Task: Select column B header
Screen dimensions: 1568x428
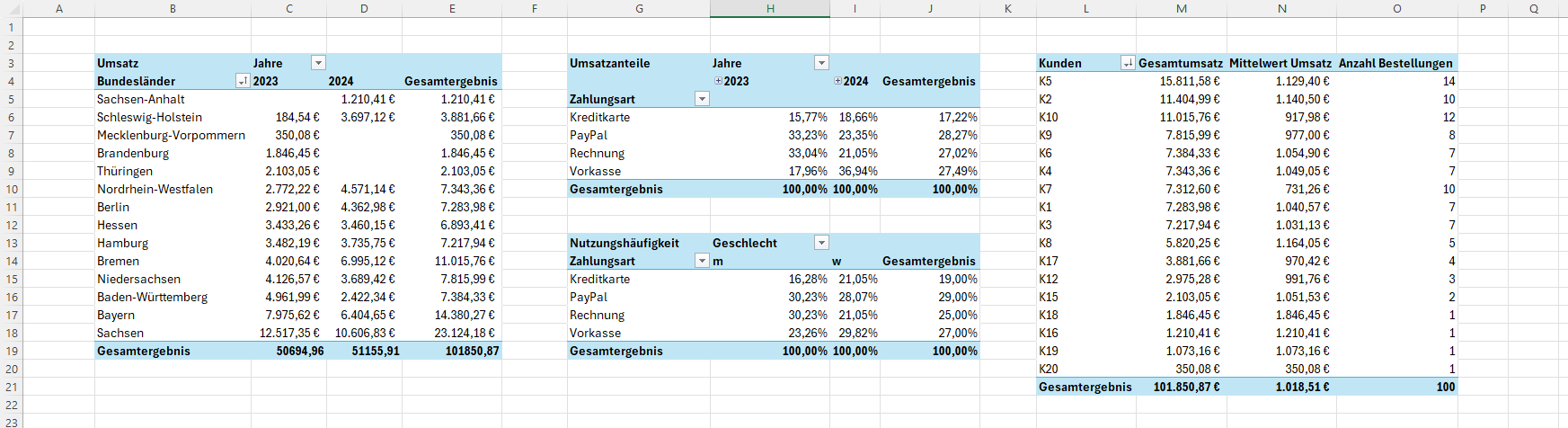Action: tap(173, 9)
